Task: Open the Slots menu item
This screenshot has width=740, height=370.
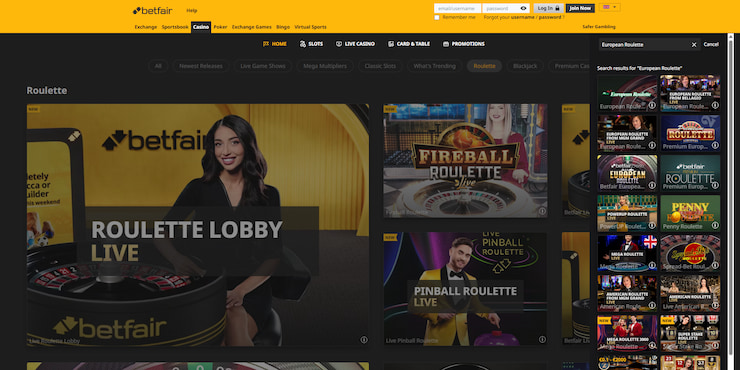Action: tap(311, 44)
